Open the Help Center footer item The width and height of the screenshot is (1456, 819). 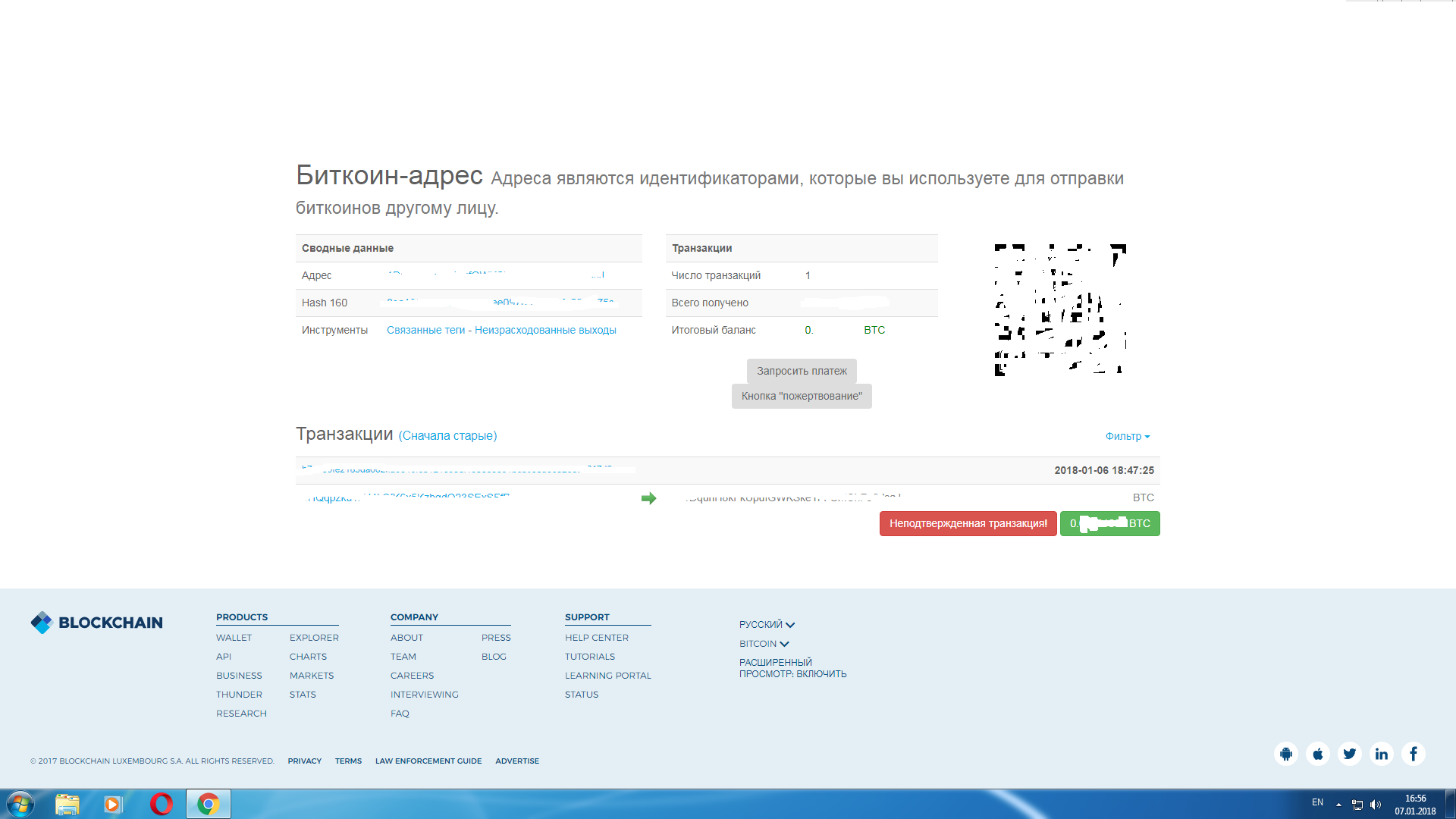click(x=596, y=638)
